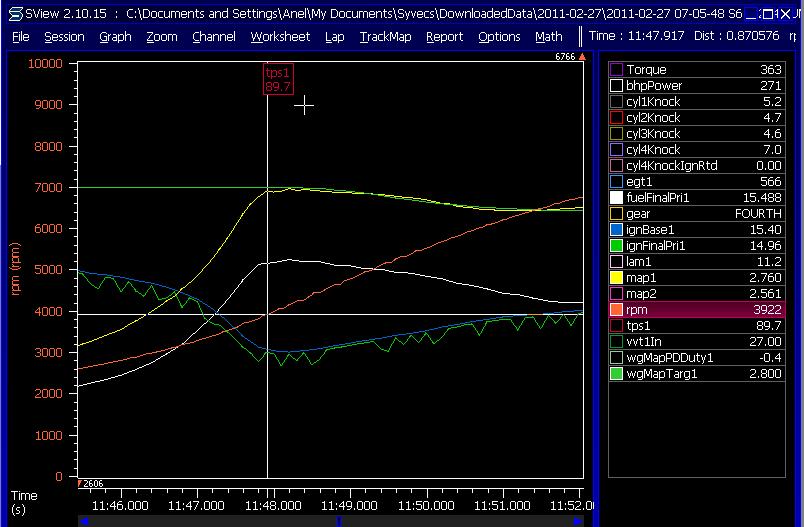This screenshot has height=527, width=804.
Task: Toggle the Torque channel color box
Action: pyautogui.click(x=617, y=70)
